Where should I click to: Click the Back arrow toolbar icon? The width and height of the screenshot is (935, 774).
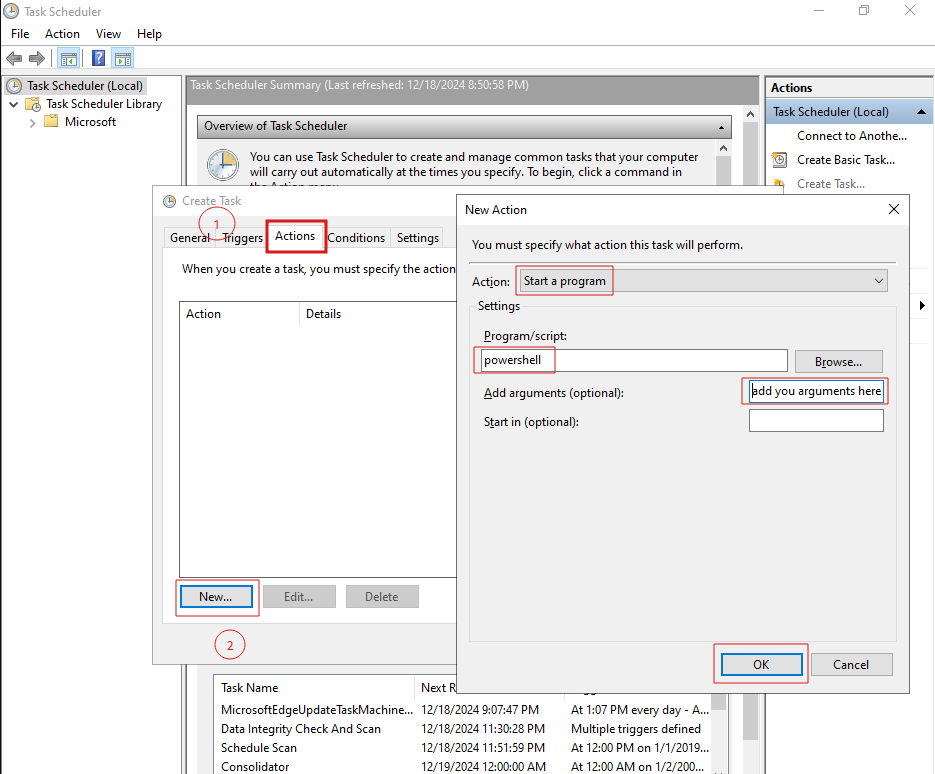(14, 59)
